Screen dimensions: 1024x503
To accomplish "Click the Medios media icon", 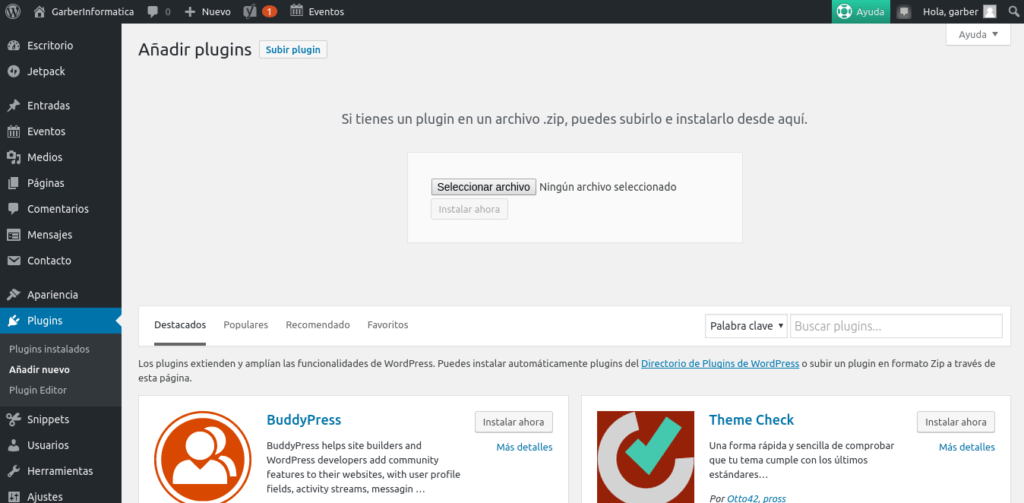I will pyautogui.click(x=14, y=157).
